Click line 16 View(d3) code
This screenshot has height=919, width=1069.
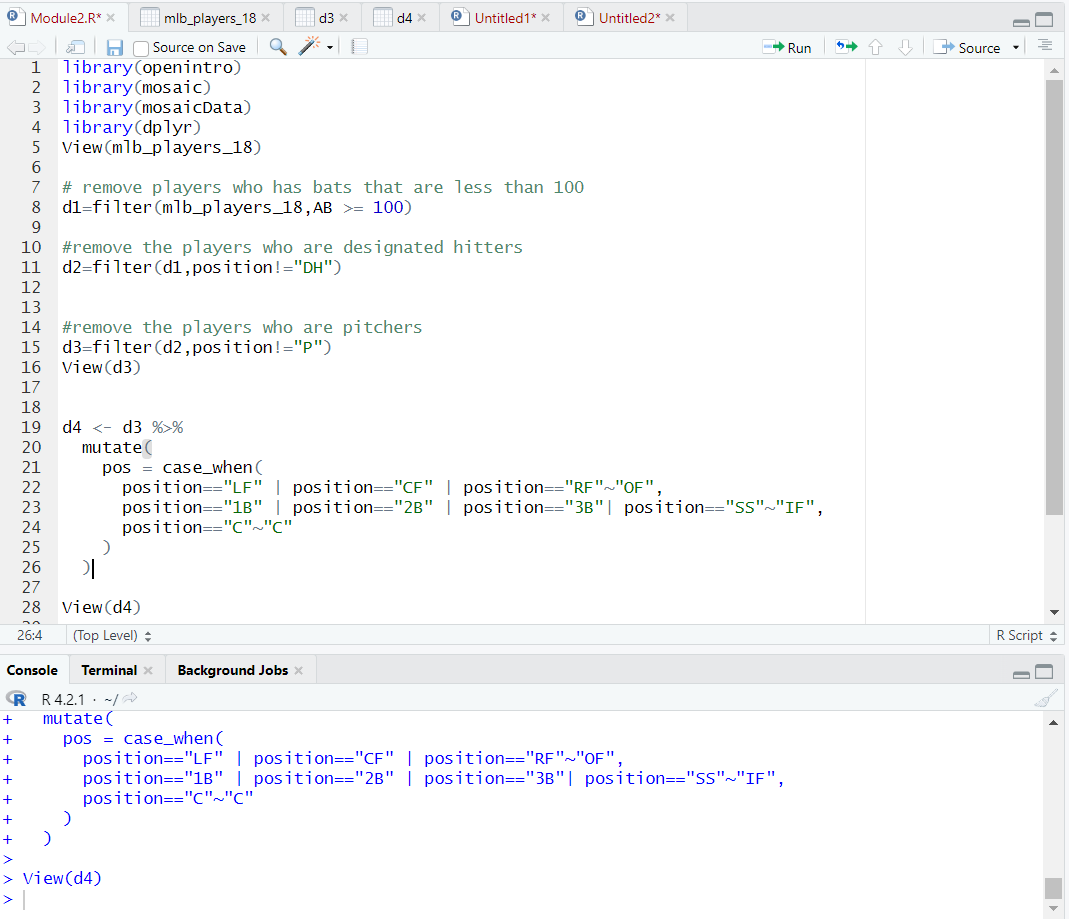[102, 367]
